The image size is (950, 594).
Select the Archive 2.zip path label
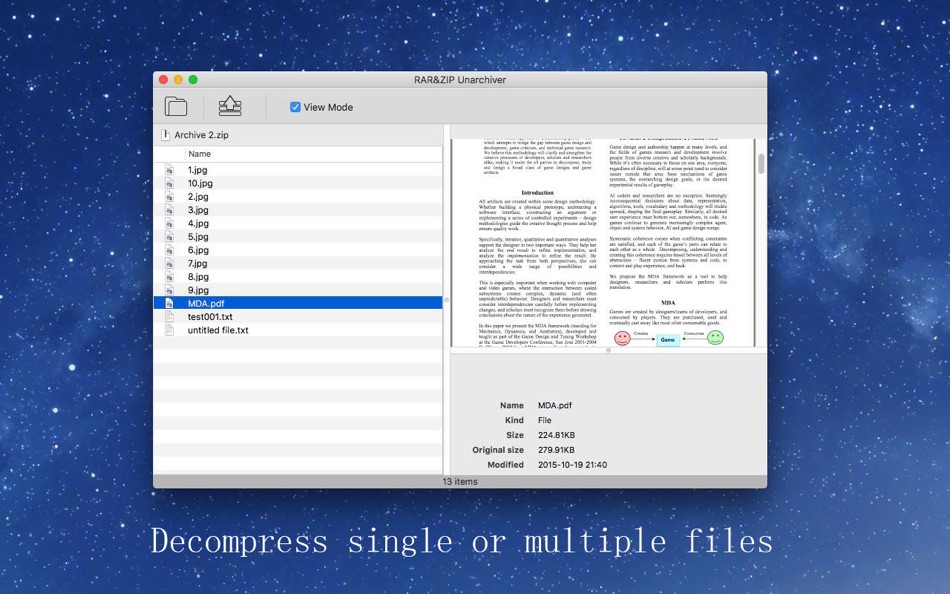[201, 135]
